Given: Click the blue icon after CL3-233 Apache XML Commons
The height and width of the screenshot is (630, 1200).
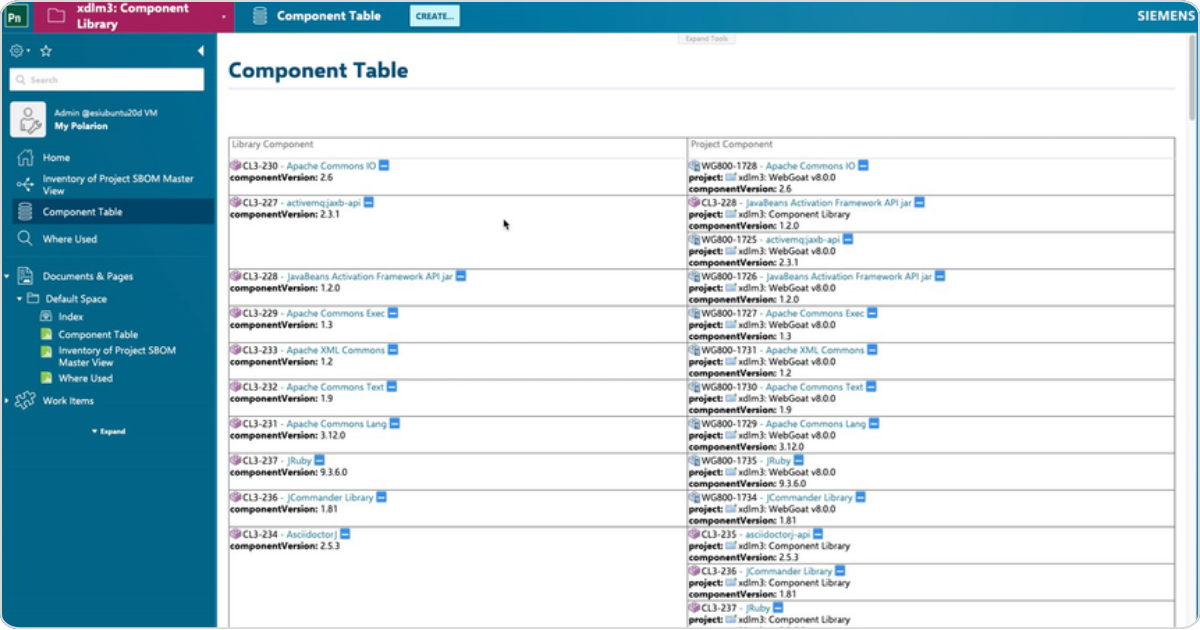Looking at the screenshot, I should coord(393,350).
